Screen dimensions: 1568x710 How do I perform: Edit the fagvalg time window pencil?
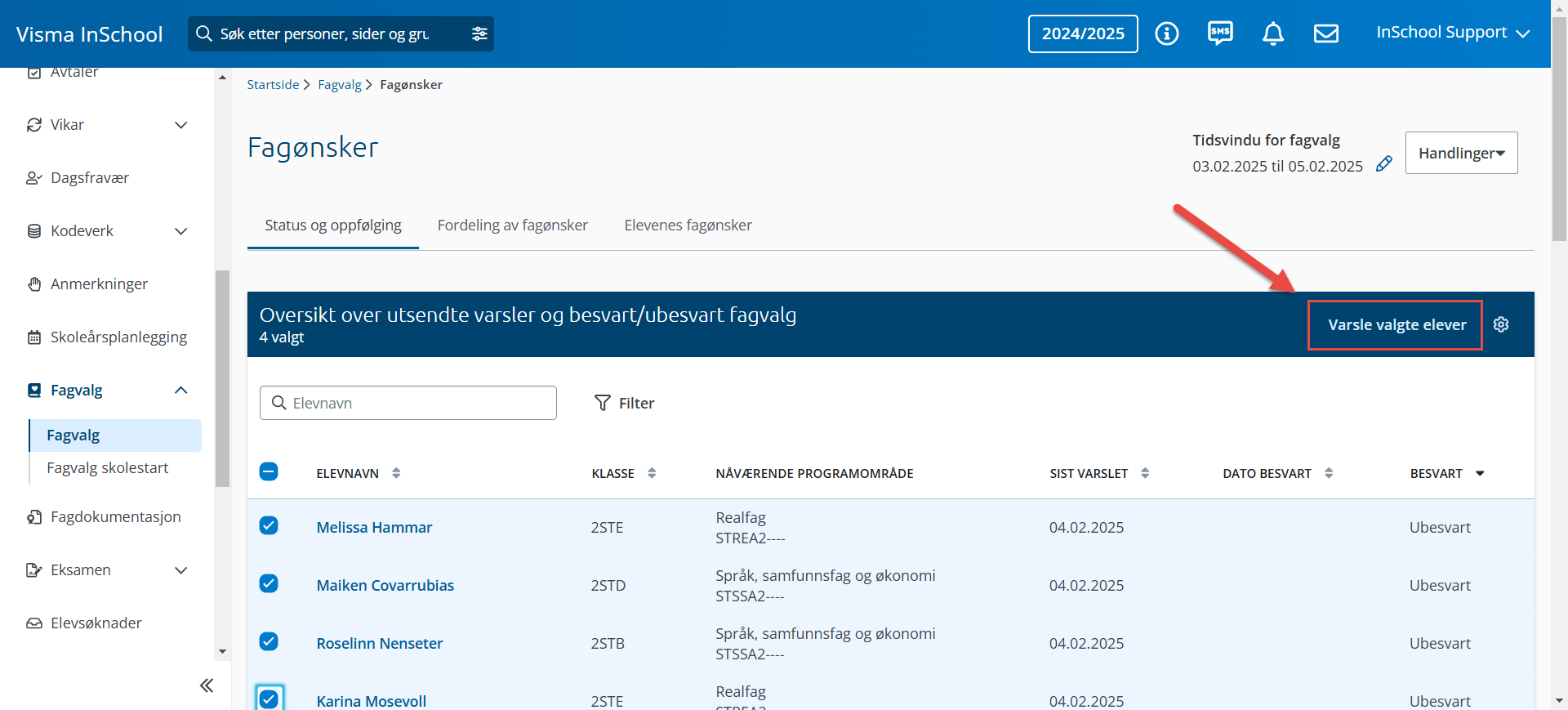point(1383,164)
